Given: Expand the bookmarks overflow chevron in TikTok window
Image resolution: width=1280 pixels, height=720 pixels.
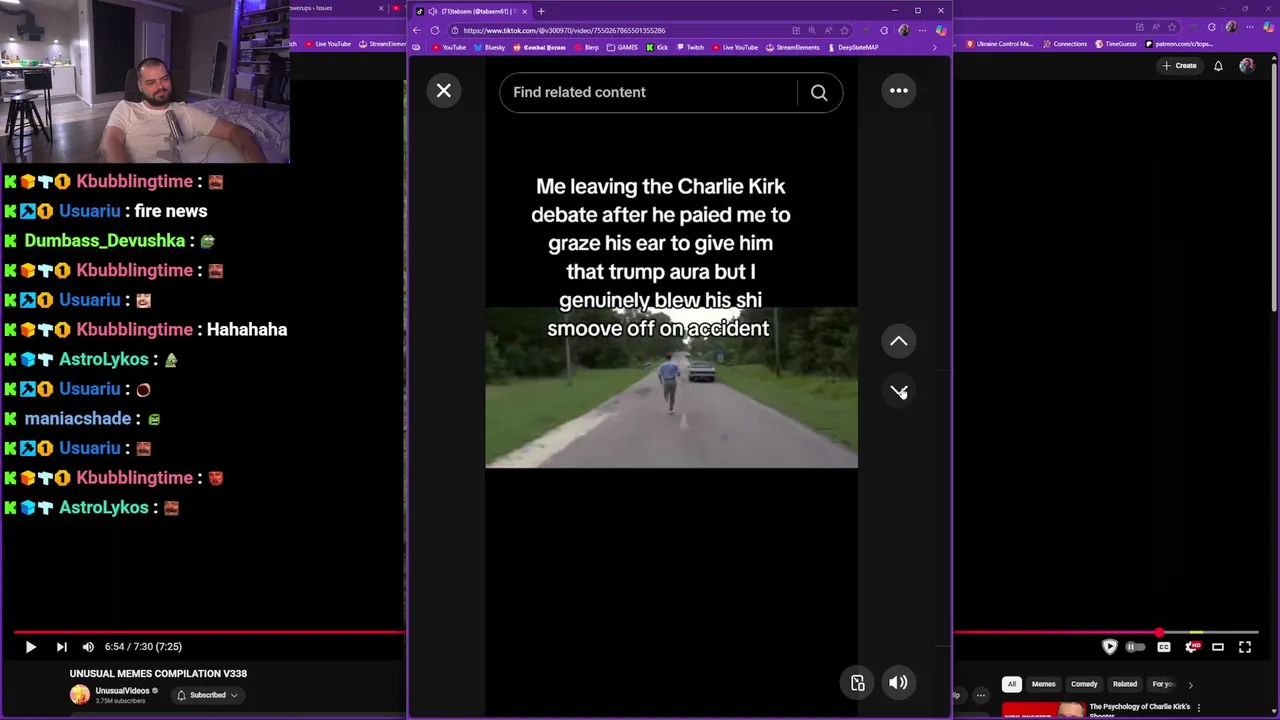Looking at the screenshot, I should coord(935,47).
